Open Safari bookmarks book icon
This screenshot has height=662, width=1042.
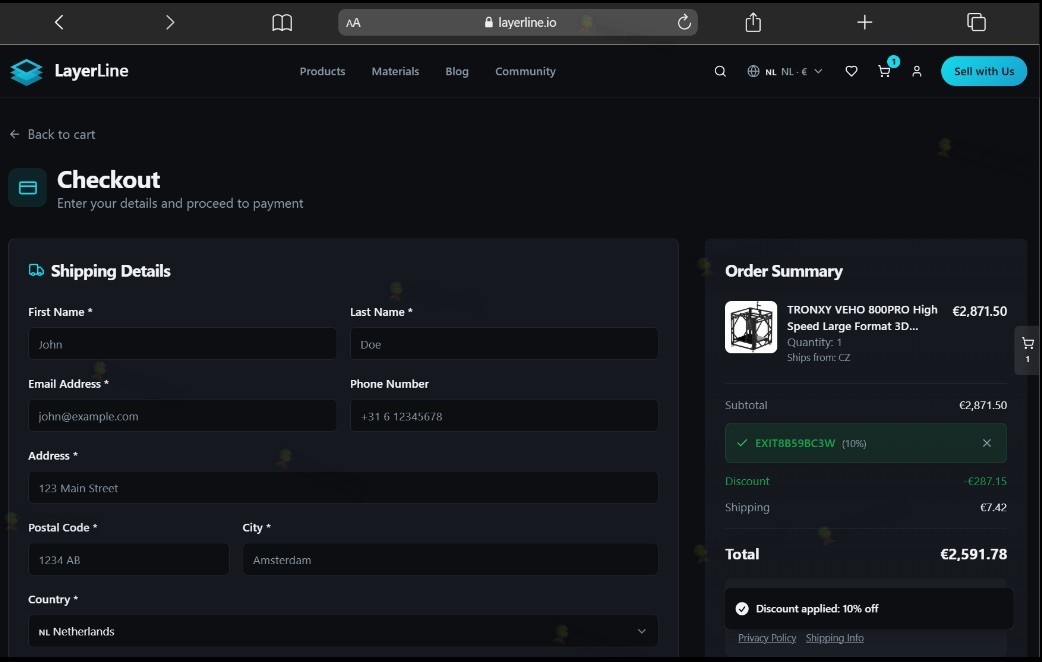tap(282, 23)
